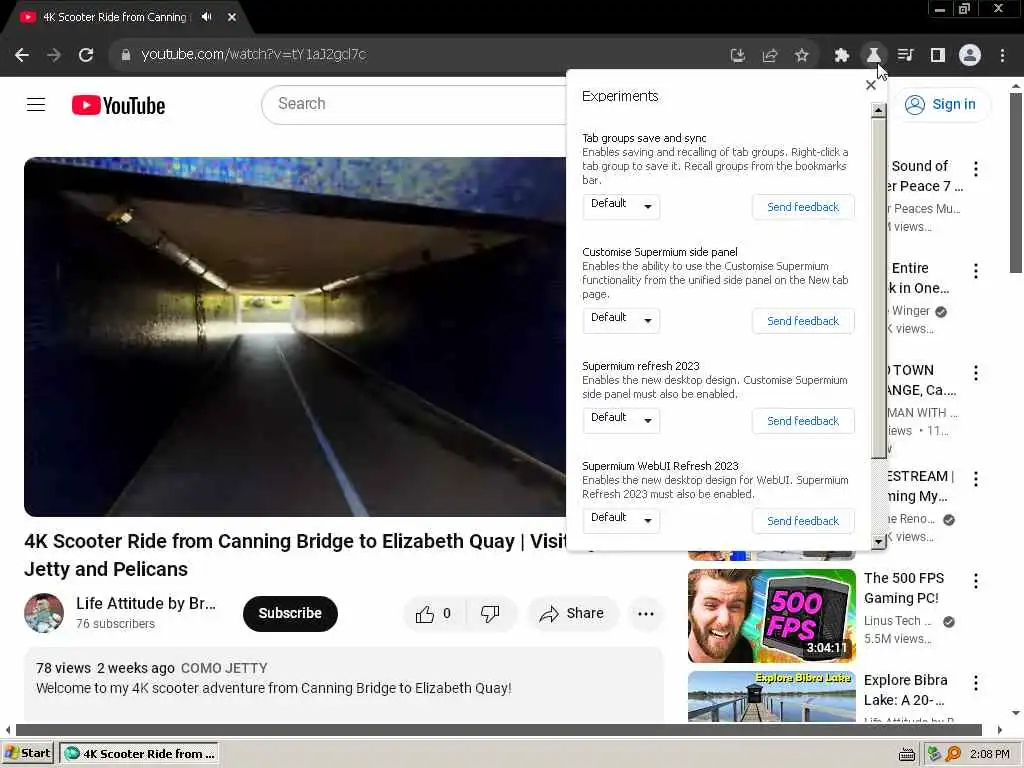This screenshot has width=1024, height=768.
Task: Open the orange magnifier tray icon
Action: pos(953,754)
